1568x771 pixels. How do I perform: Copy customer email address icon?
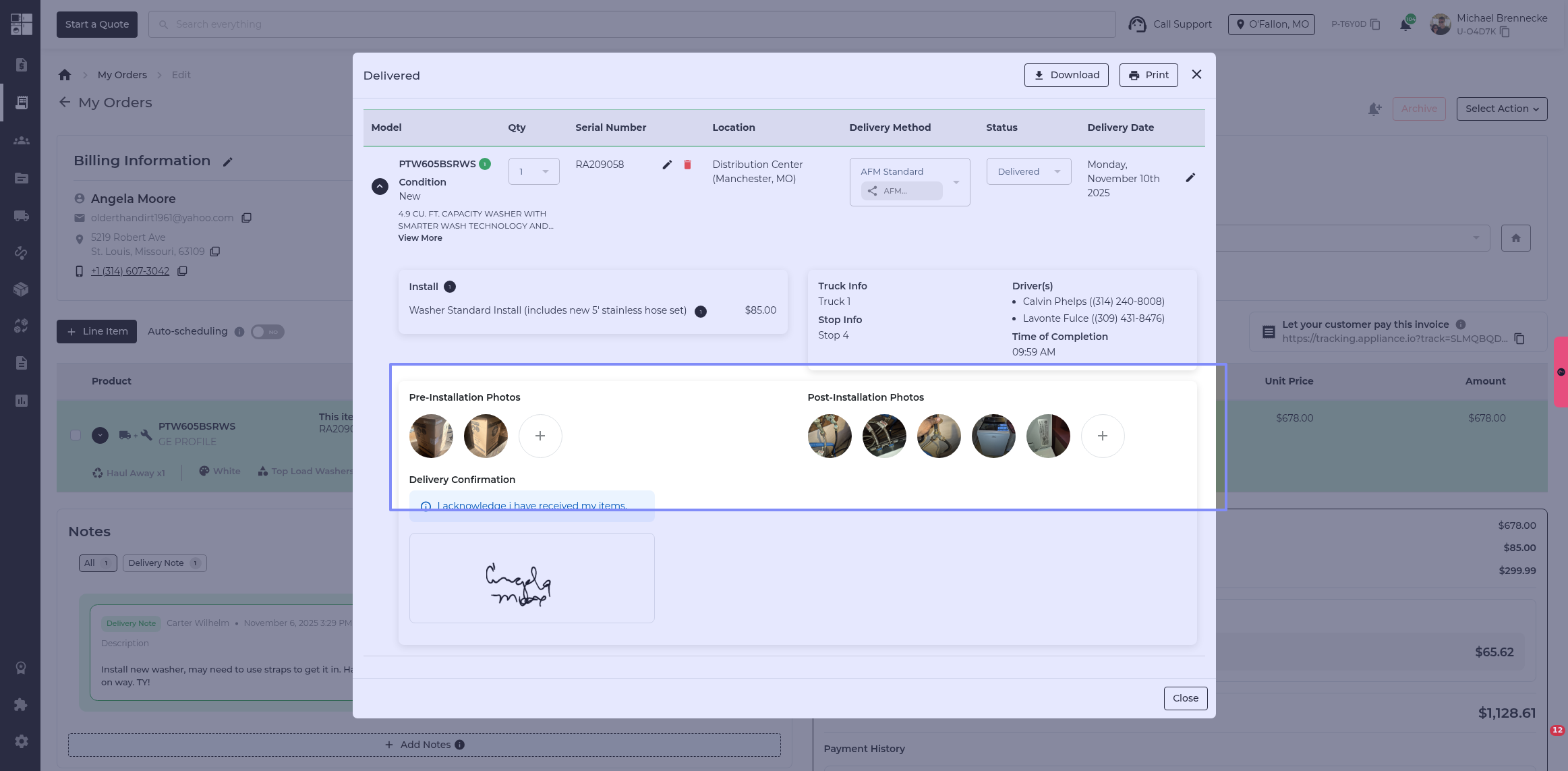(247, 218)
